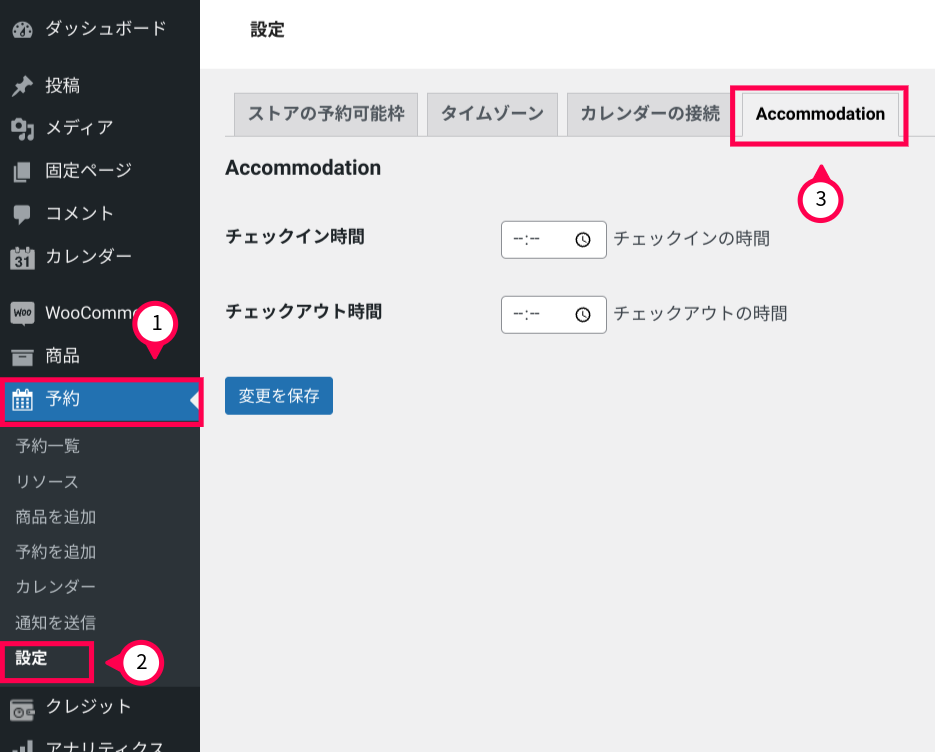Switch to カレンダーの接続 tab
935x752 pixels.
click(650, 114)
